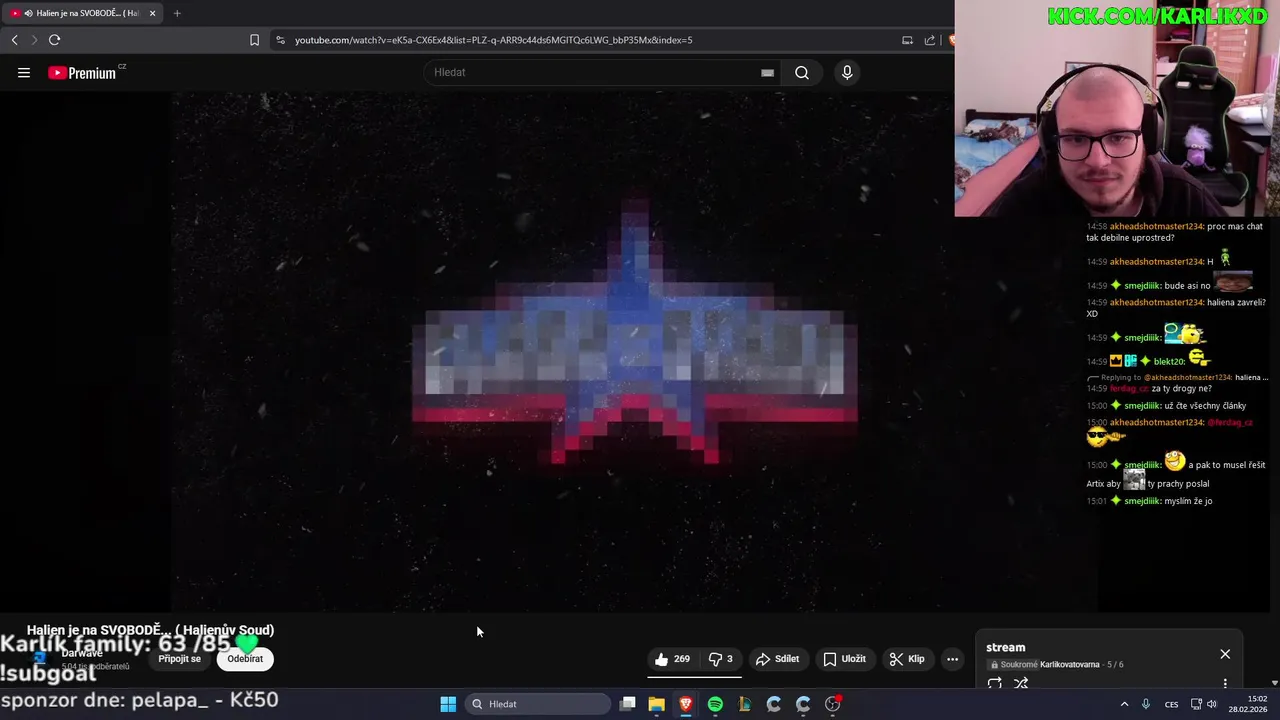Click the magnifier search button
The height and width of the screenshot is (720, 1280).
click(x=802, y=73)
